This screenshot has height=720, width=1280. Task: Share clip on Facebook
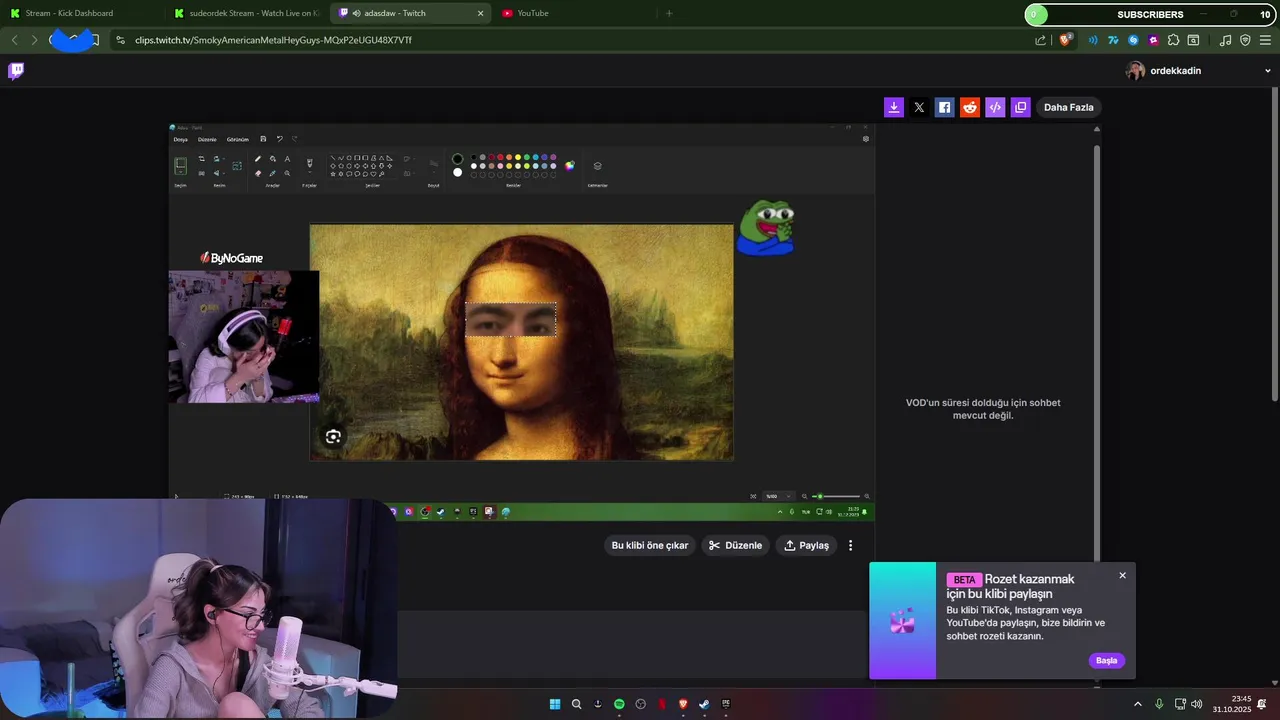pyautogui.click(x=944, y=107)
